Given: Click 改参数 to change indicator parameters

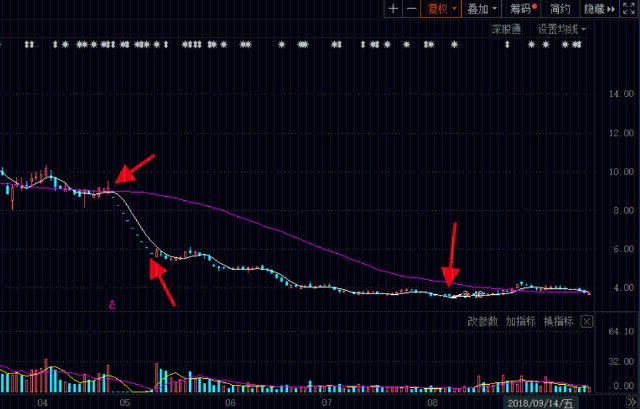Looking at the screenshot, I should click(482, 322).
